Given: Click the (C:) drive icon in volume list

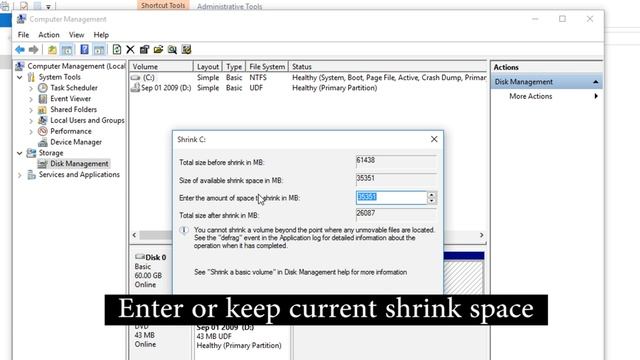Looking at the screenshot, I should pyautogui.click(x=136, y=78).
